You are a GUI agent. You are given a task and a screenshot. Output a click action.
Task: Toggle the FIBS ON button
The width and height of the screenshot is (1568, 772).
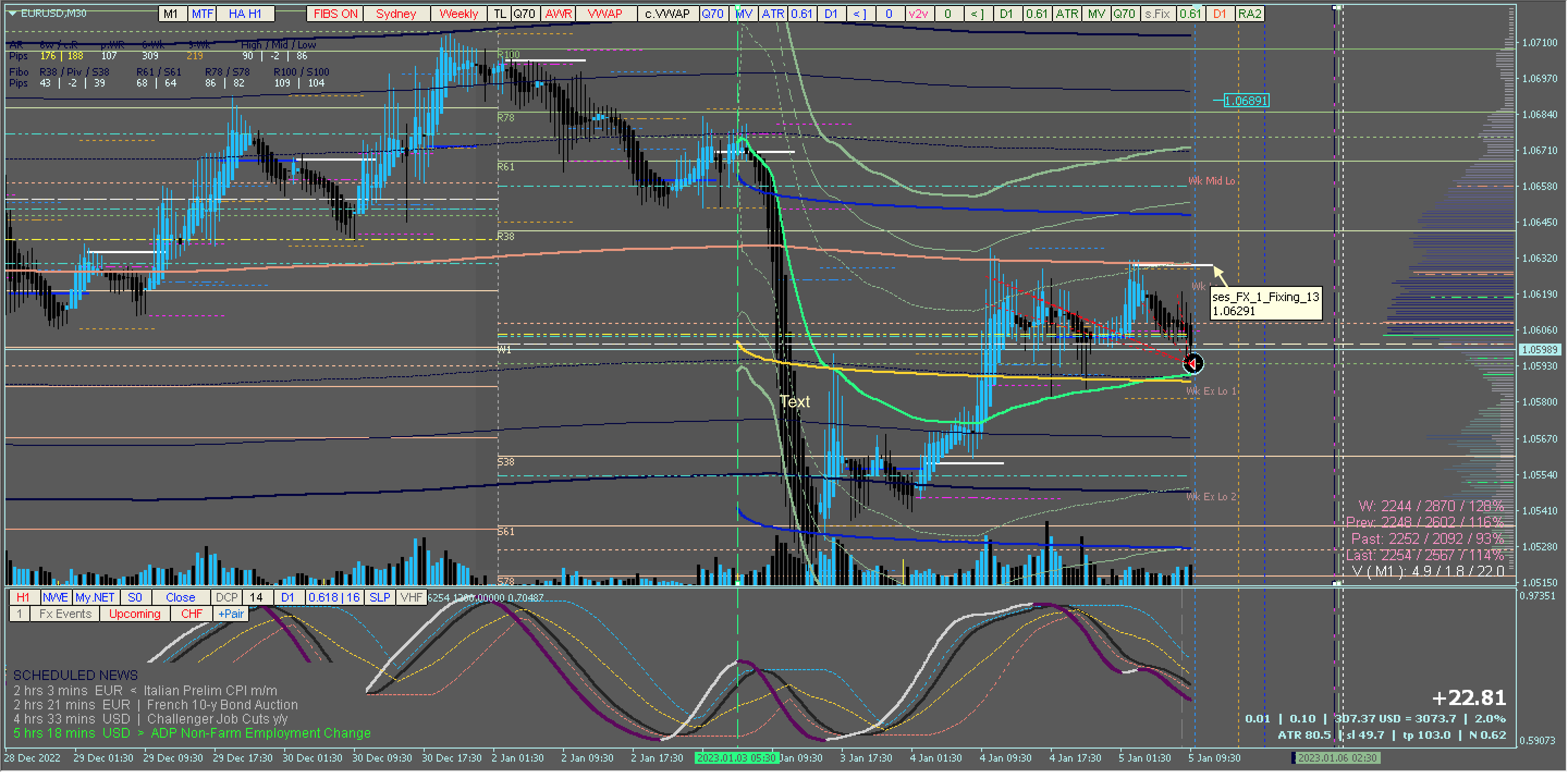[335, 14]
